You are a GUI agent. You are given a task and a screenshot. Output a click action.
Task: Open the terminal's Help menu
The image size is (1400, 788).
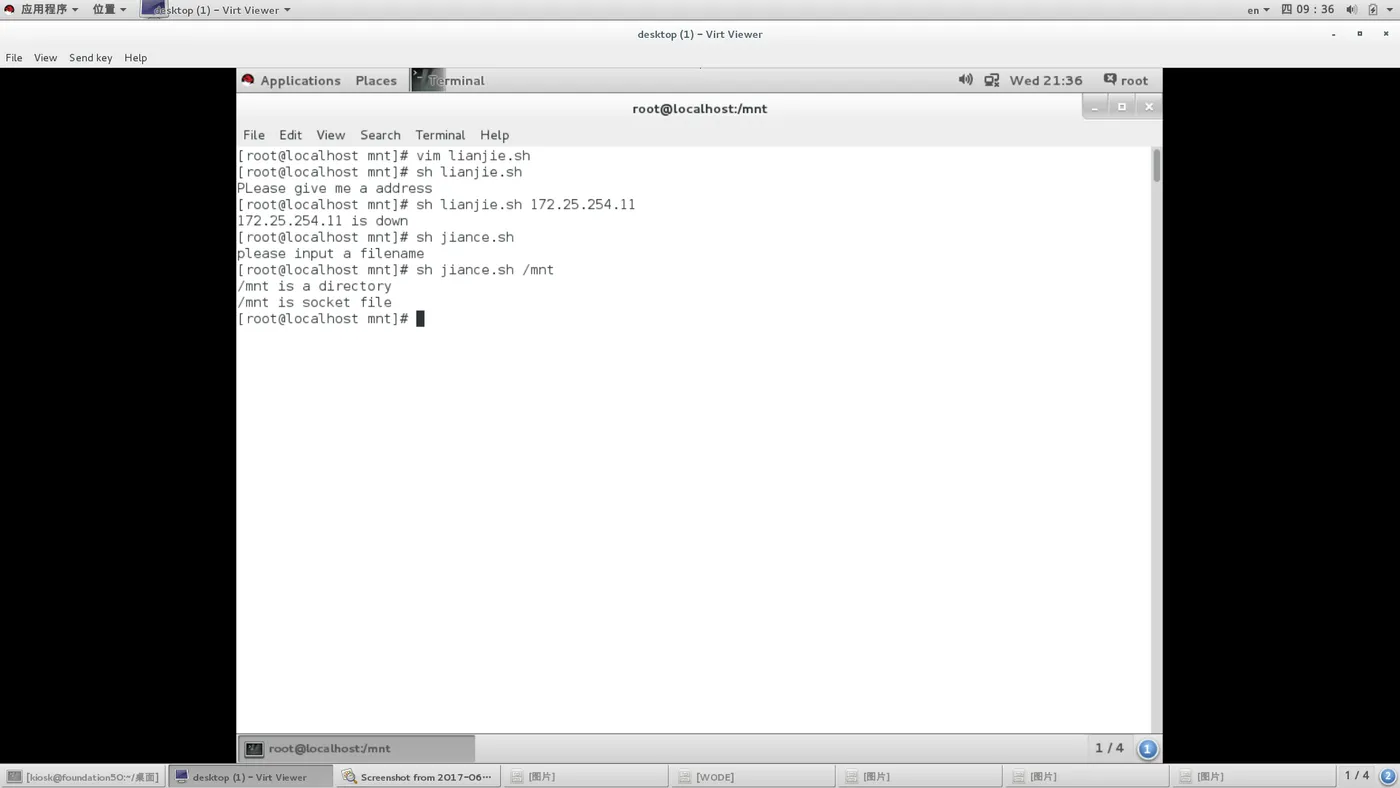[494, 135]
